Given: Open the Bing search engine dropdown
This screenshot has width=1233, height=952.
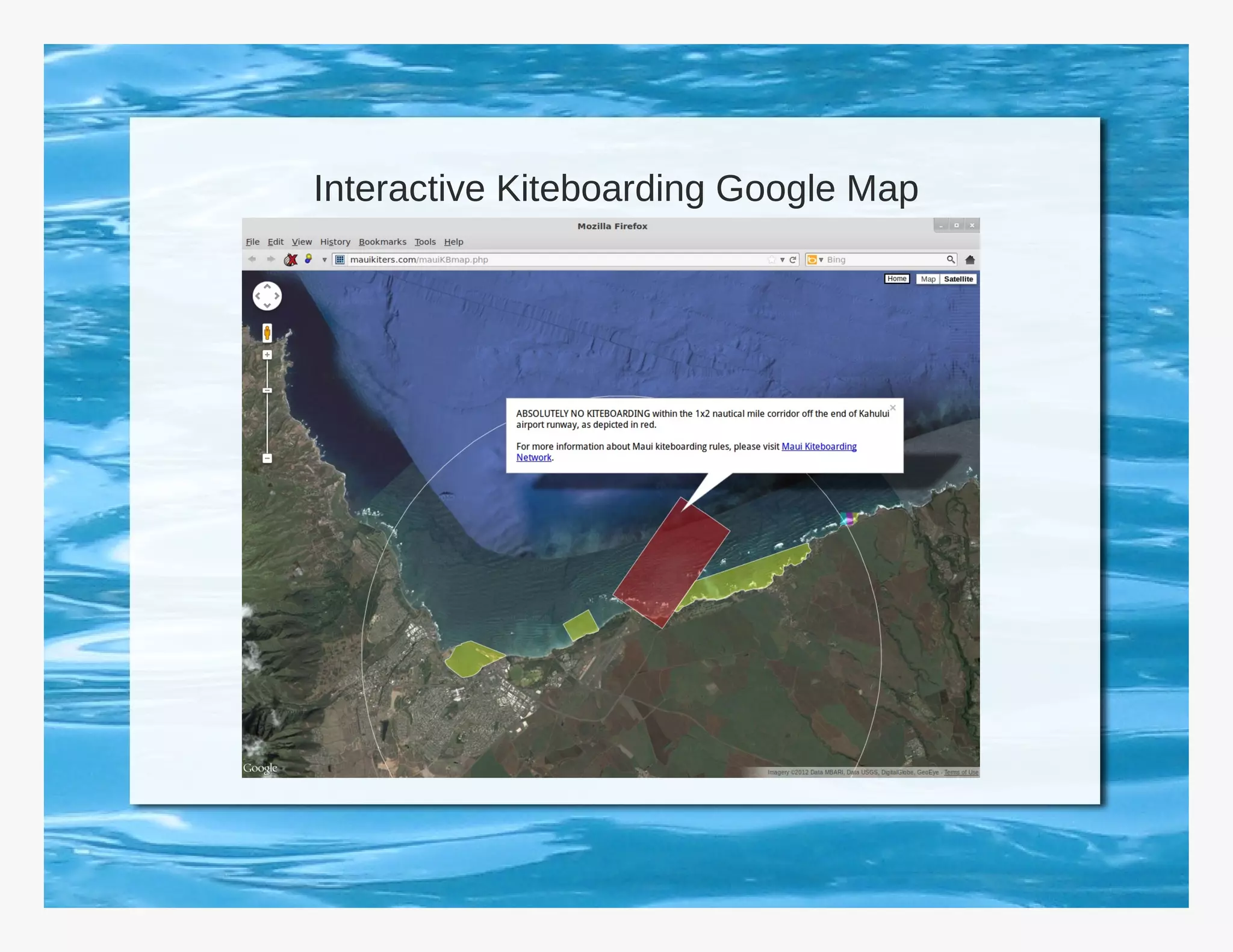Looking at the screenshot, I should coord(815,259).
